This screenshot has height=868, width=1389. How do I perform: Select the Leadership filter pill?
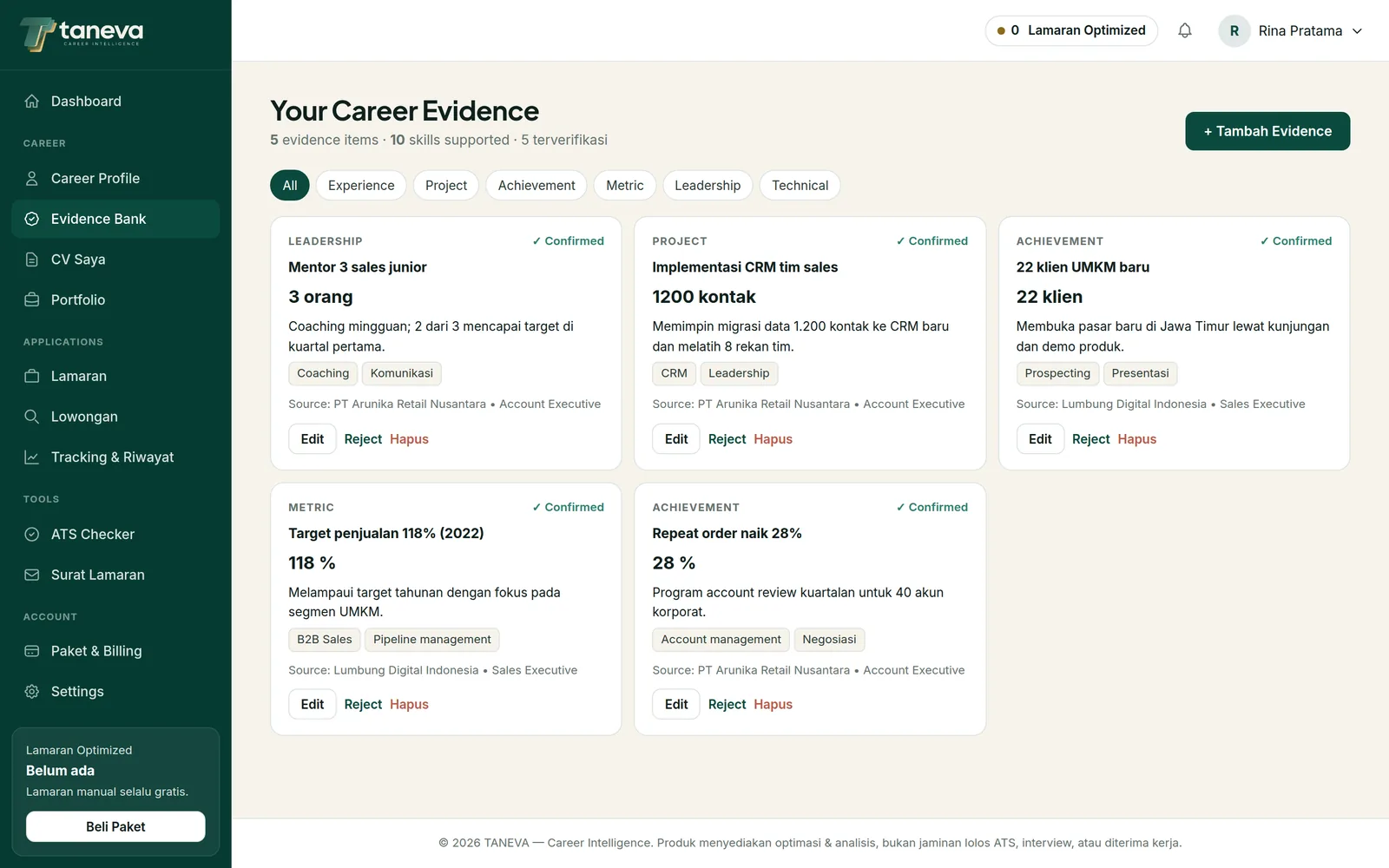tap(708, 186)
